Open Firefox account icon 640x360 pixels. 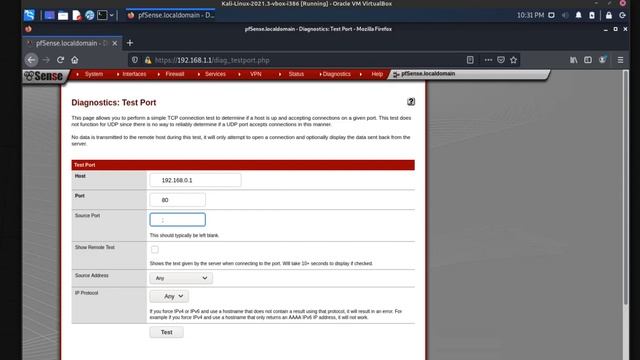click(602, 60)
